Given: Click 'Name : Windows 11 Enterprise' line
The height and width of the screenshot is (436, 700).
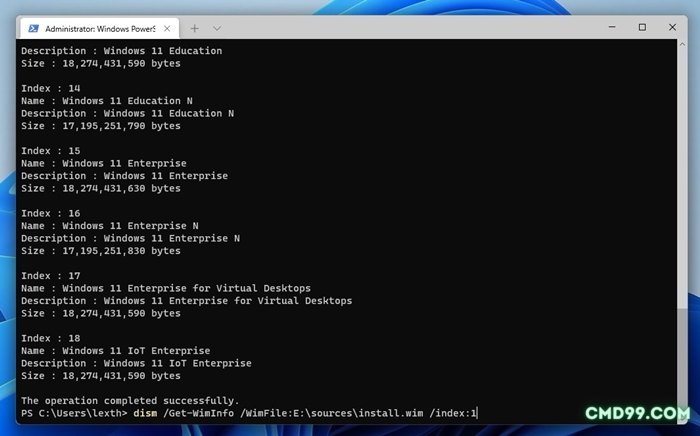Looking at the screenshot, I should [104, 163].
